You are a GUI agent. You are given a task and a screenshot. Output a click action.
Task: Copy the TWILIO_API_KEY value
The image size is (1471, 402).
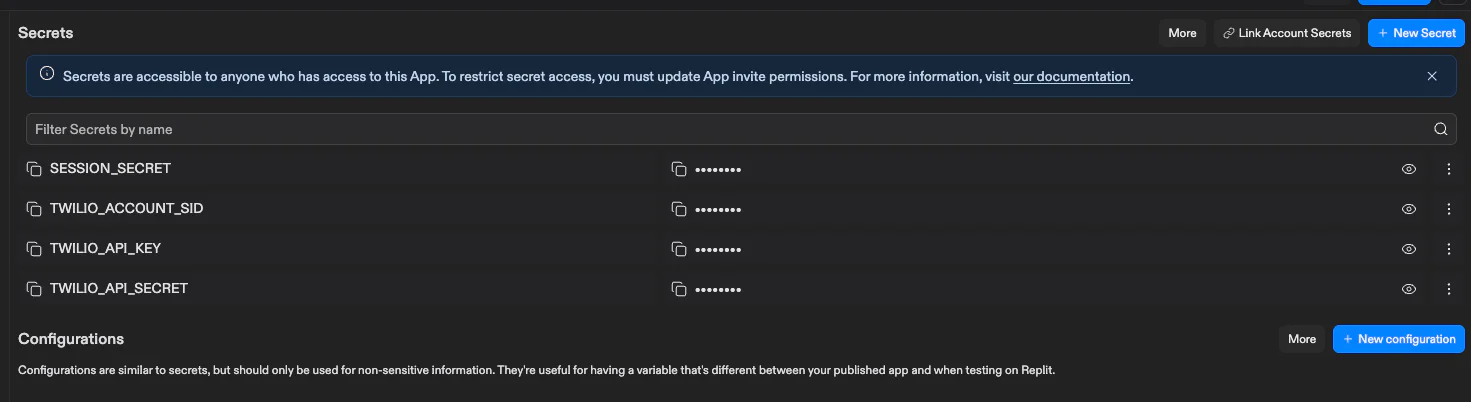[x=679, y=249]
